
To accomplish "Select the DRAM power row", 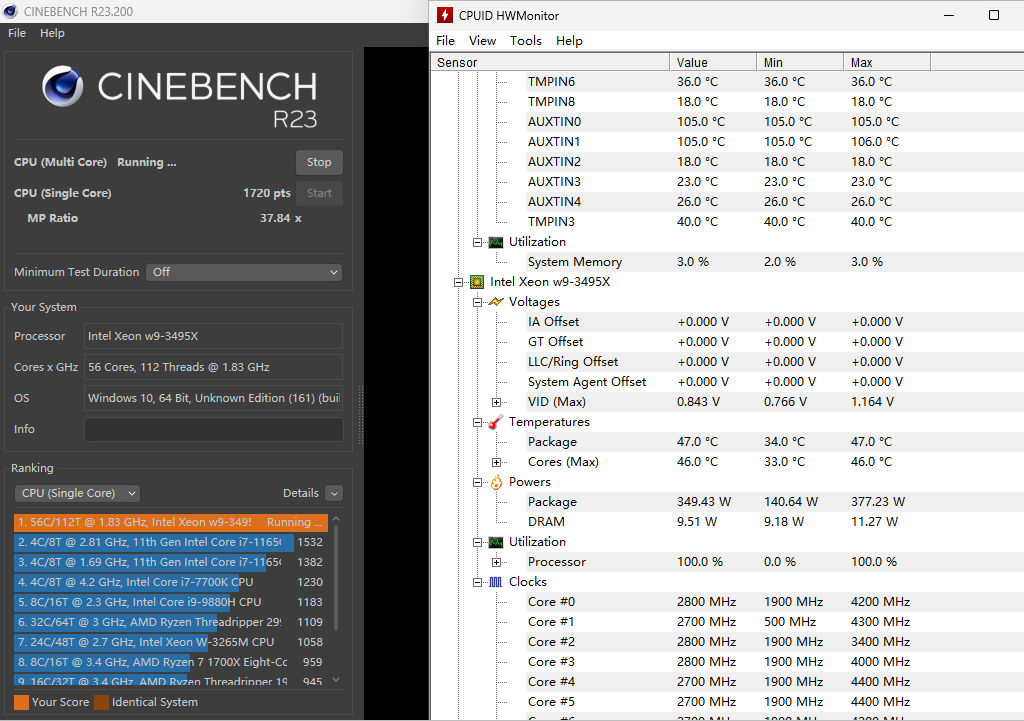I will point(727,522).
